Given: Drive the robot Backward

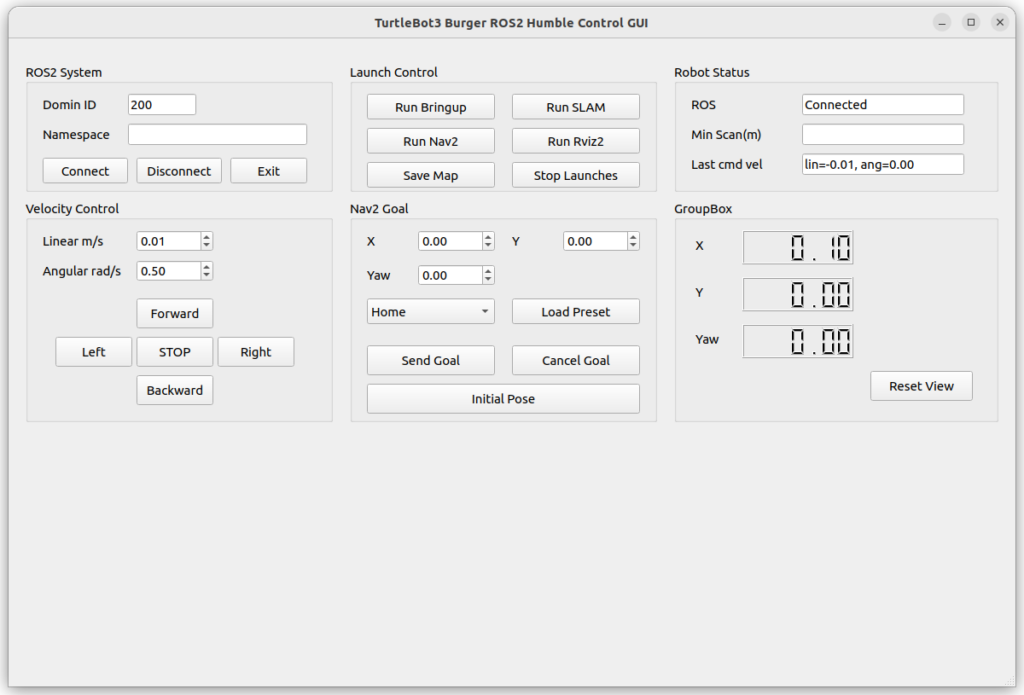Looking at the screenshot, I should pos(174,390).
